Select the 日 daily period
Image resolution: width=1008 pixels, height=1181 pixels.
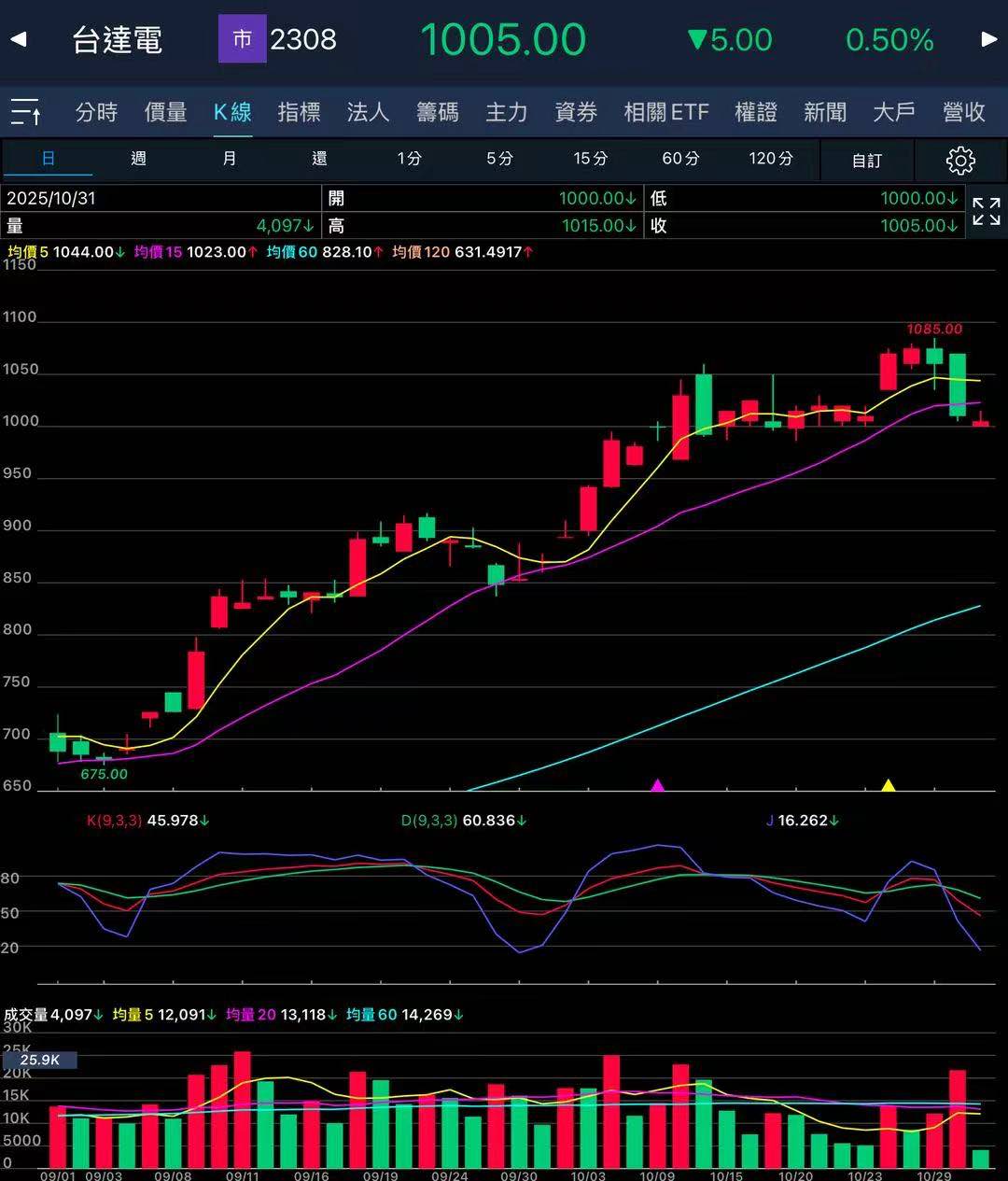click(x=48, y=159)
